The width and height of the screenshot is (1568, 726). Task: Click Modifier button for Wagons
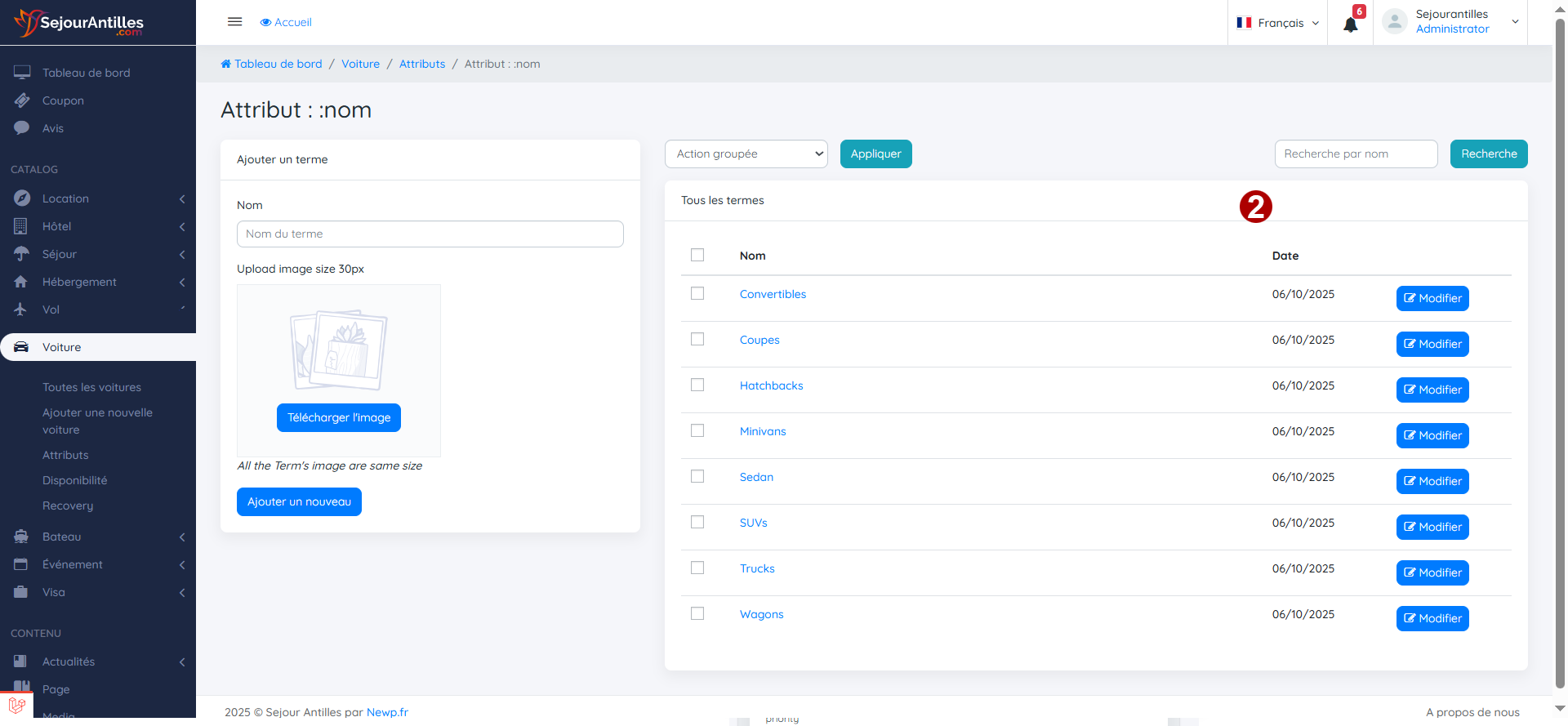[x=1432, y=618]
